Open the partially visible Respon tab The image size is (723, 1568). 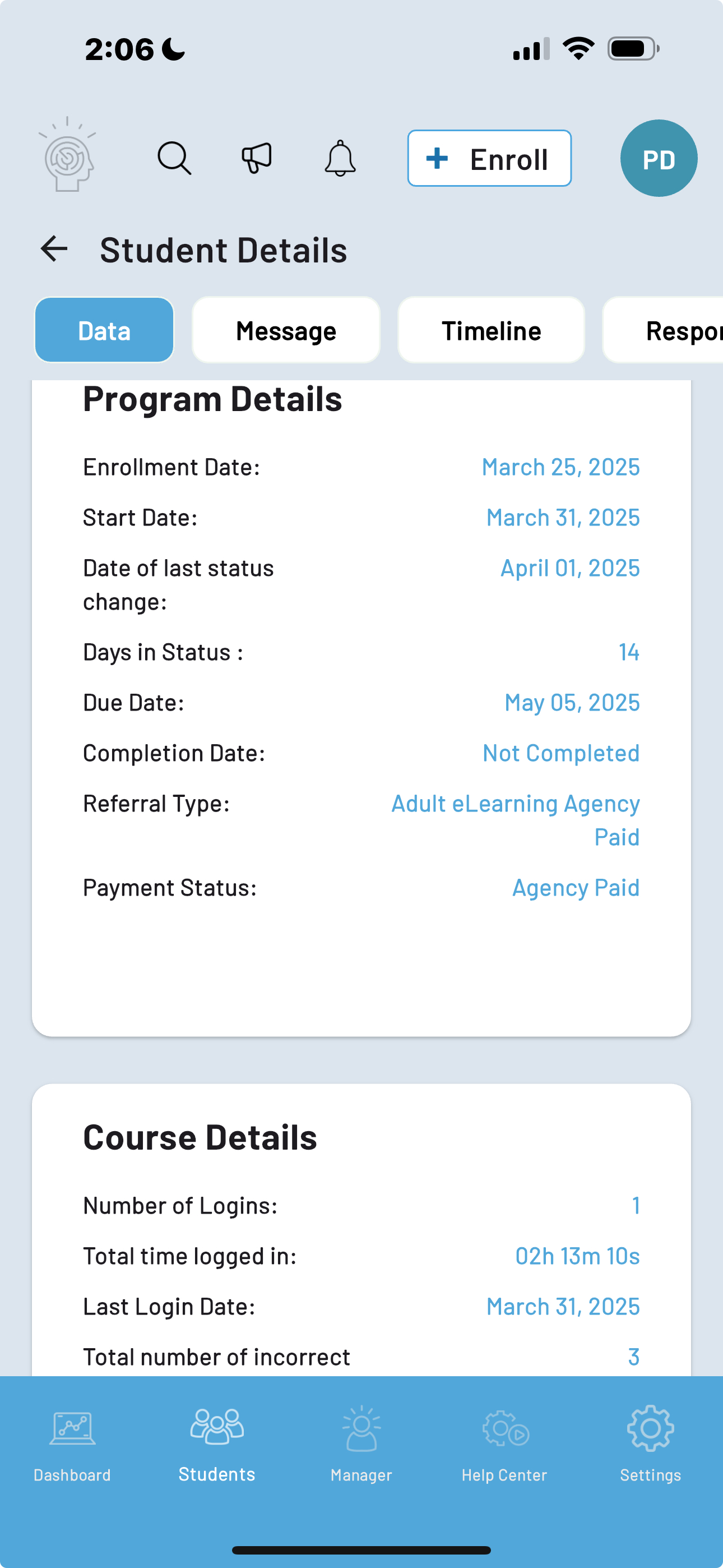(669, 330)
